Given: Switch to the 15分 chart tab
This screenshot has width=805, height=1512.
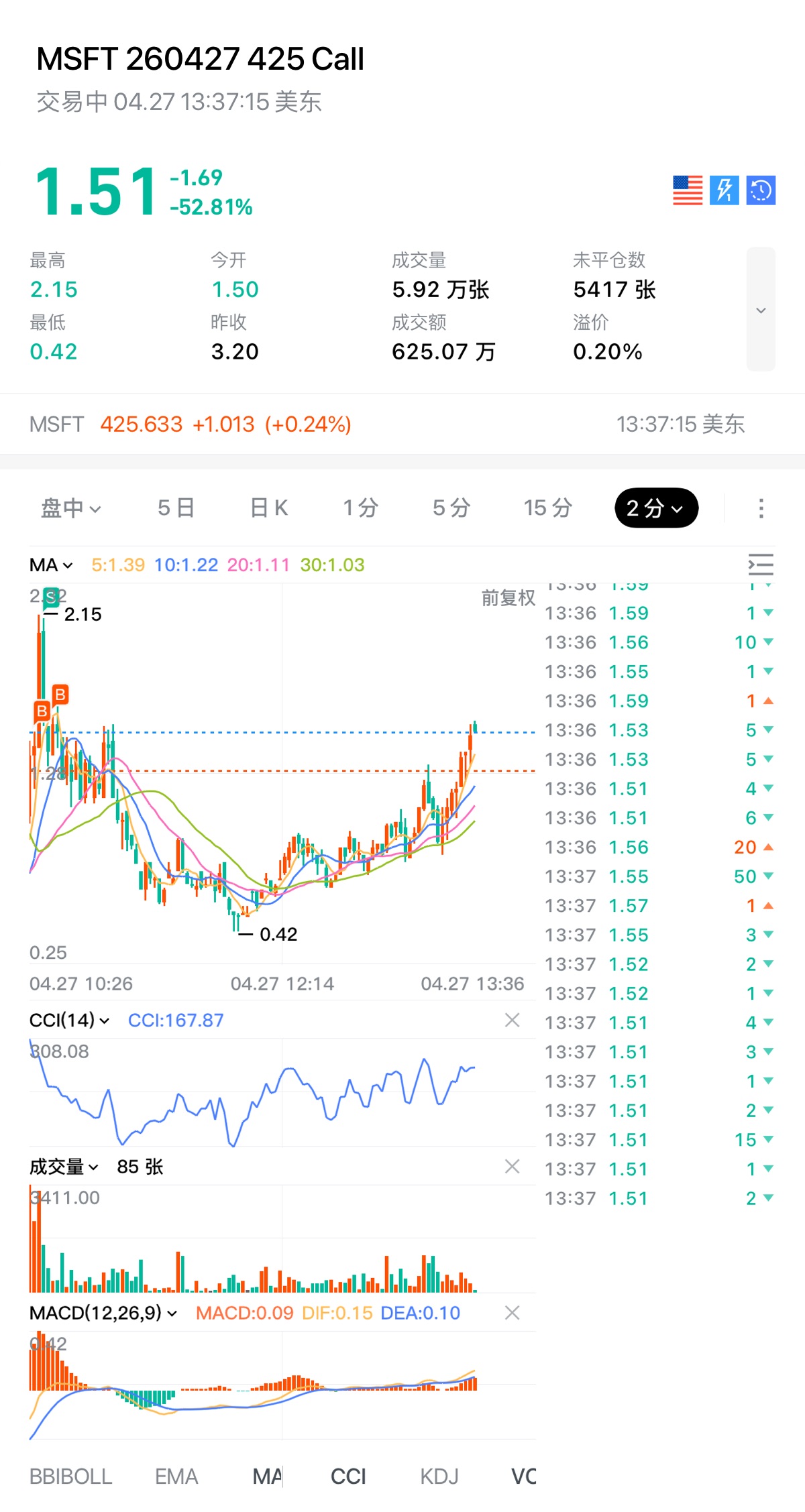Looking at the screenshot, I should coord(547,508).
